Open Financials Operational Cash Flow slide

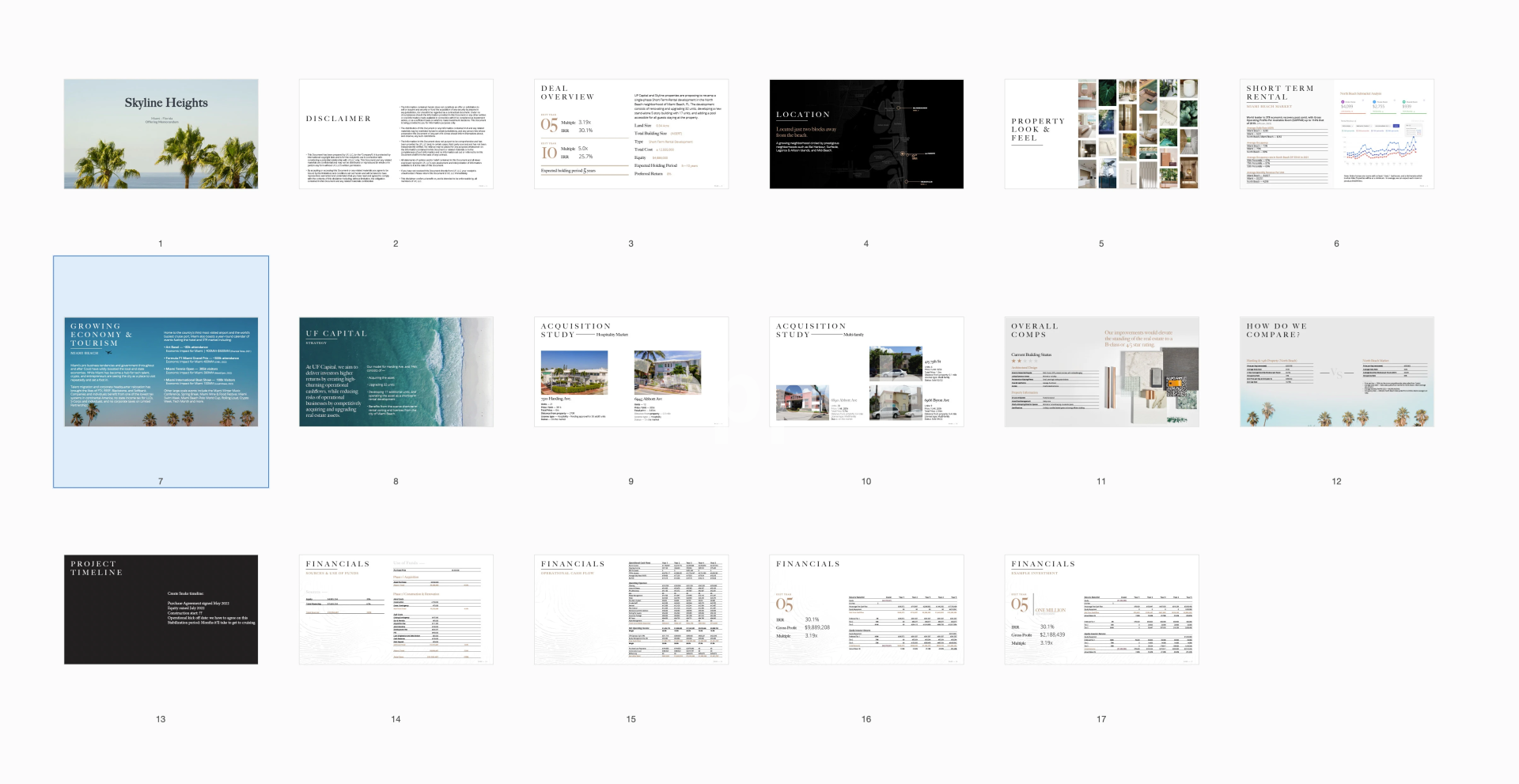[x=631, y=609]
